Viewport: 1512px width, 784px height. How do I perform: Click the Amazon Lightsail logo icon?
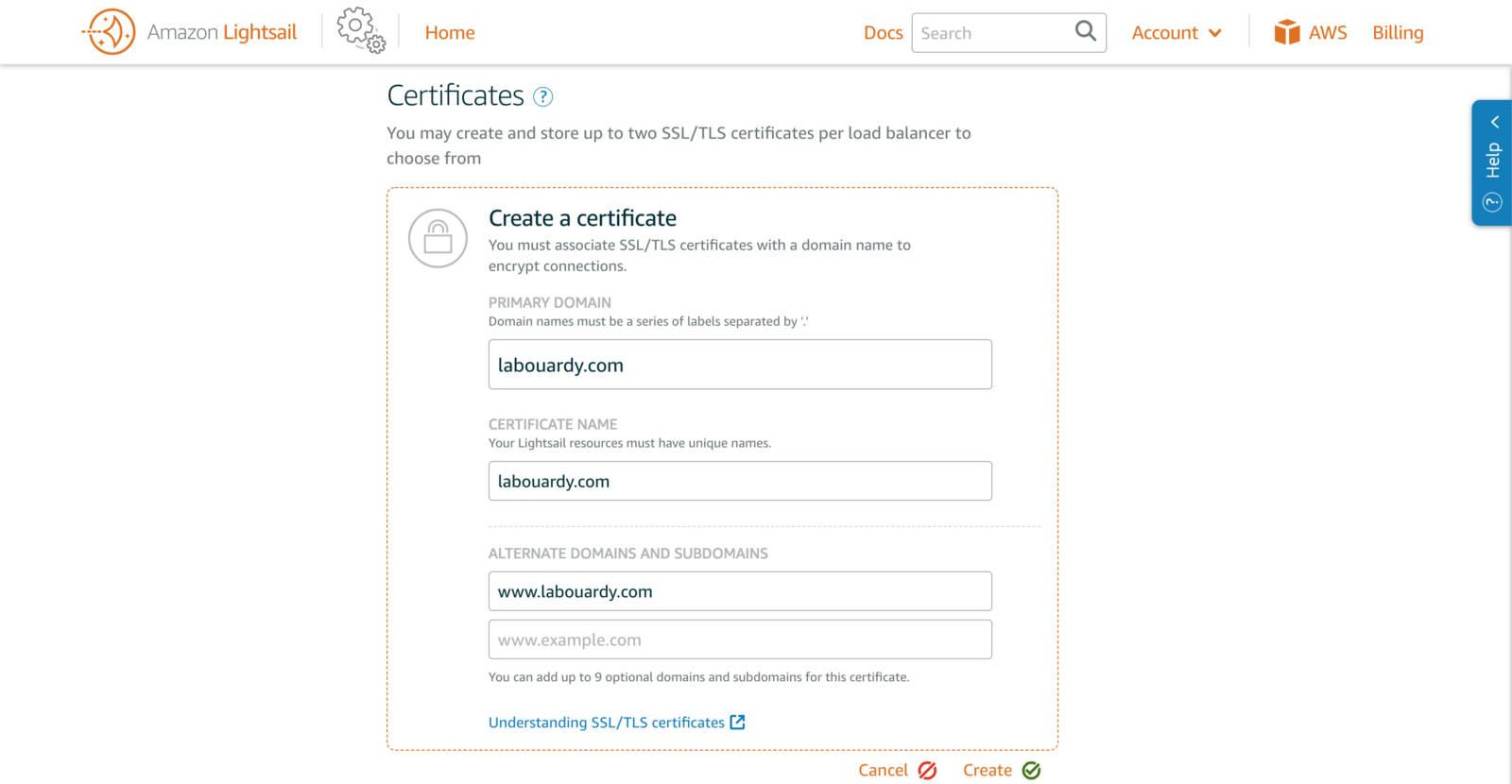click(x=111, y=32)
